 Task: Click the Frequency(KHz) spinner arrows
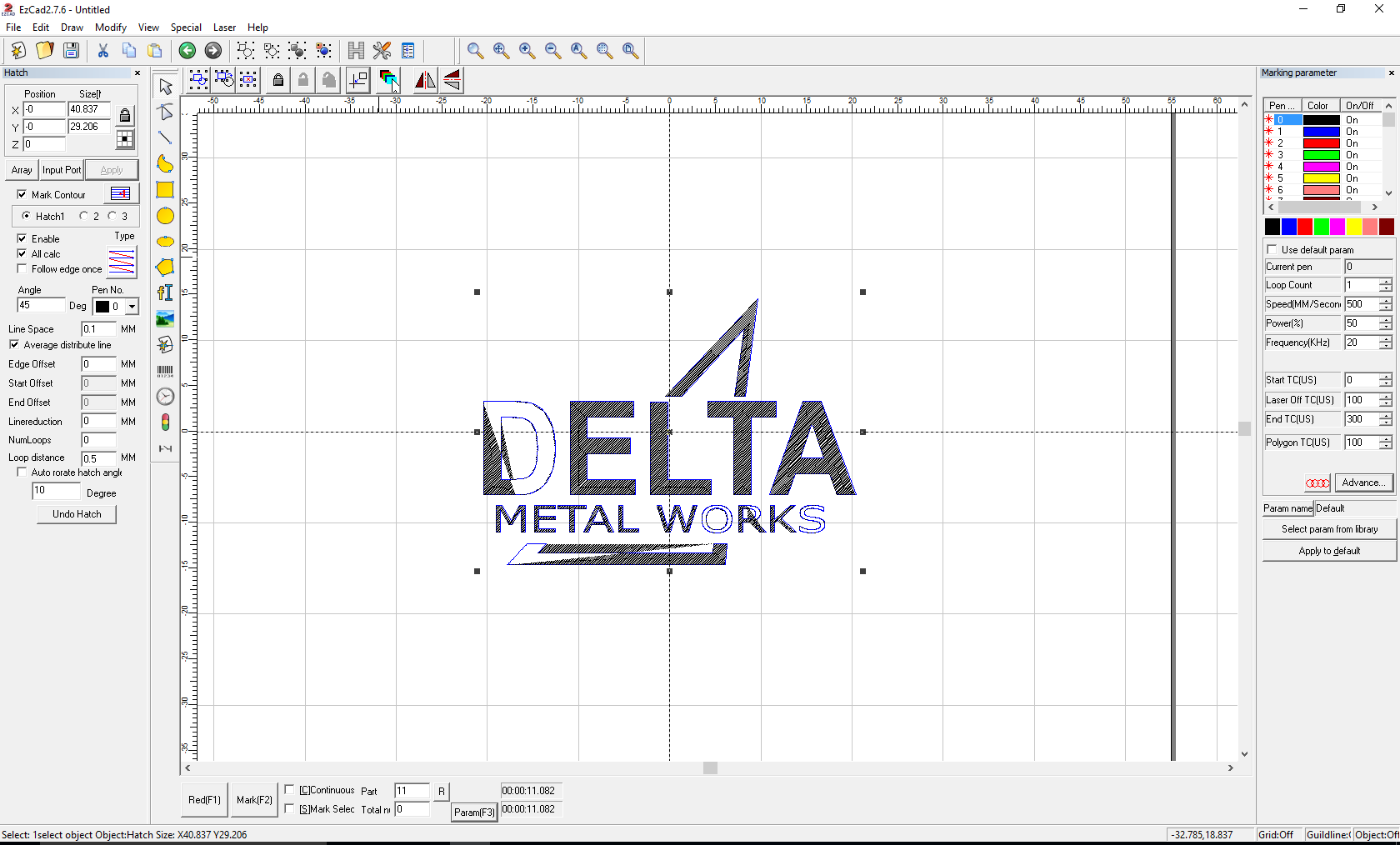[1385, 342]
